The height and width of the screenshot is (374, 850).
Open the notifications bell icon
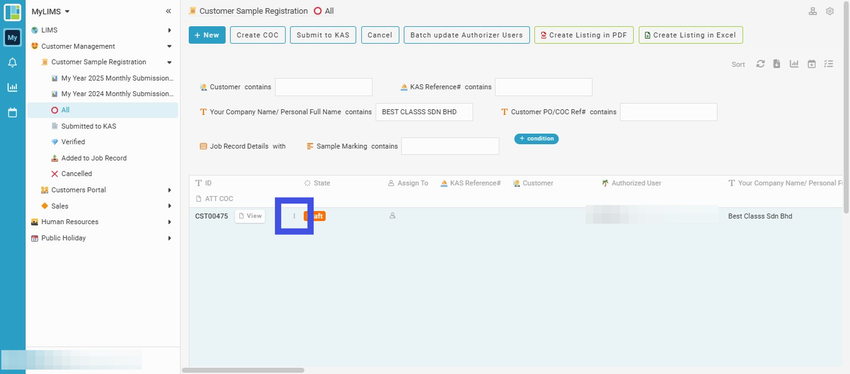pos(12,63)
